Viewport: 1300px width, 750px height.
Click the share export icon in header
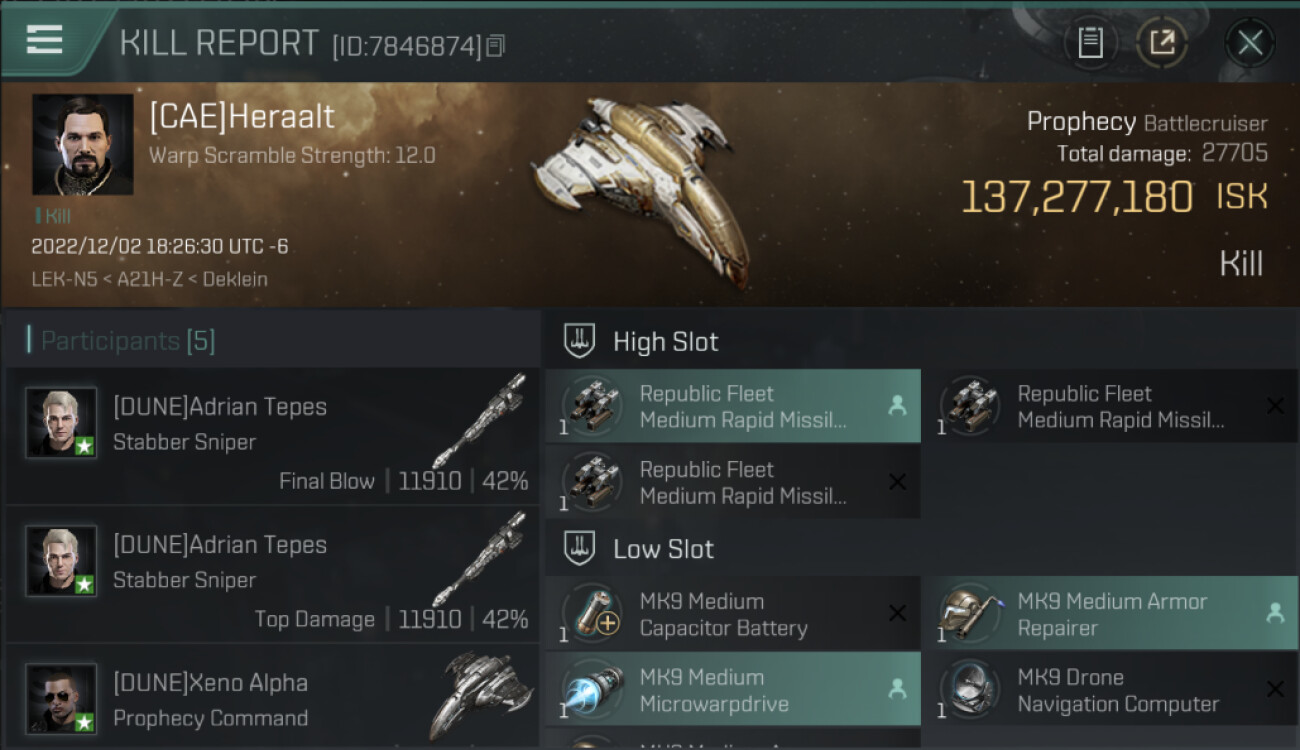[1162, 42]
